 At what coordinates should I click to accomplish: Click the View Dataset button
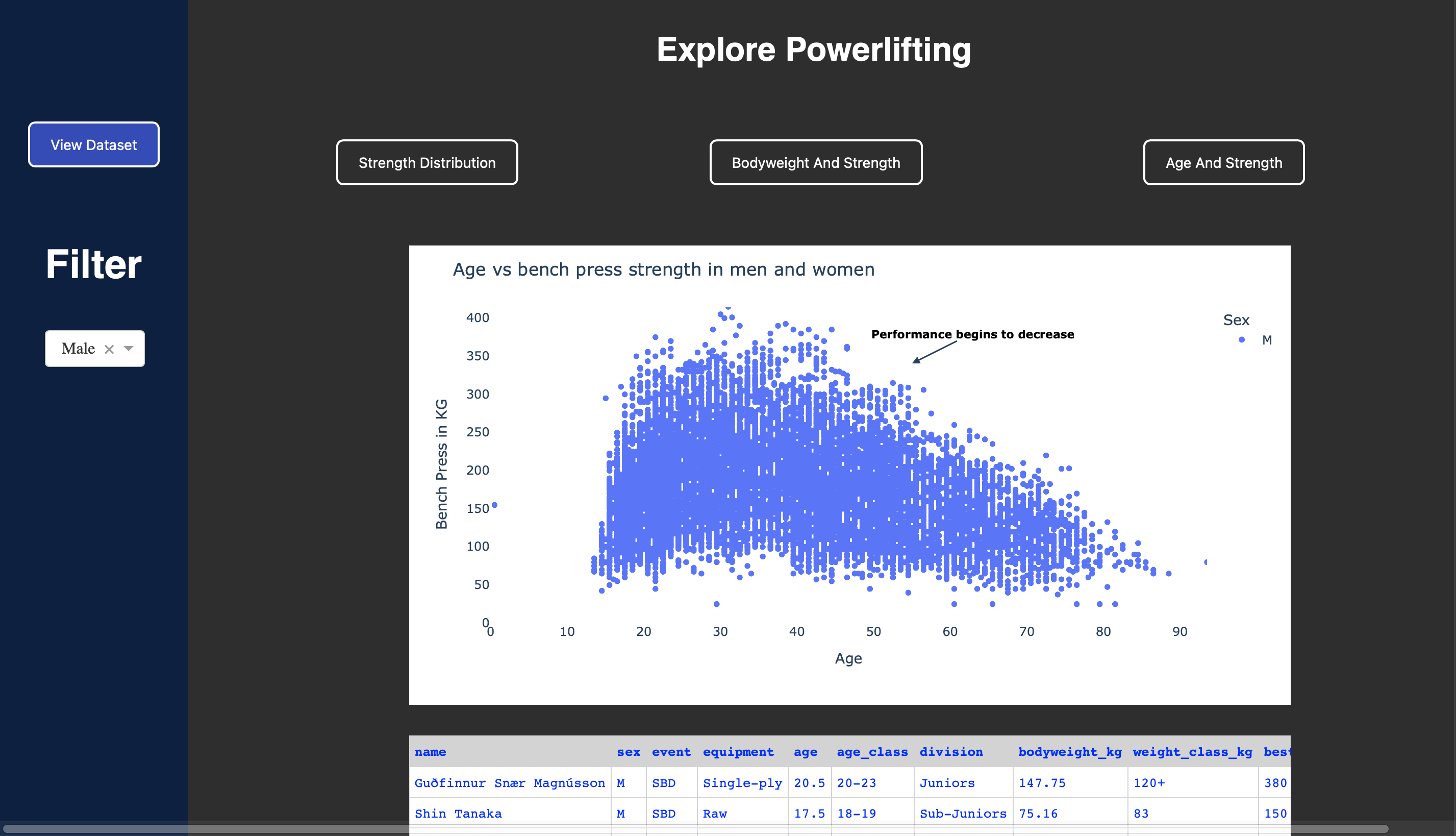click(x=93, y=145)
